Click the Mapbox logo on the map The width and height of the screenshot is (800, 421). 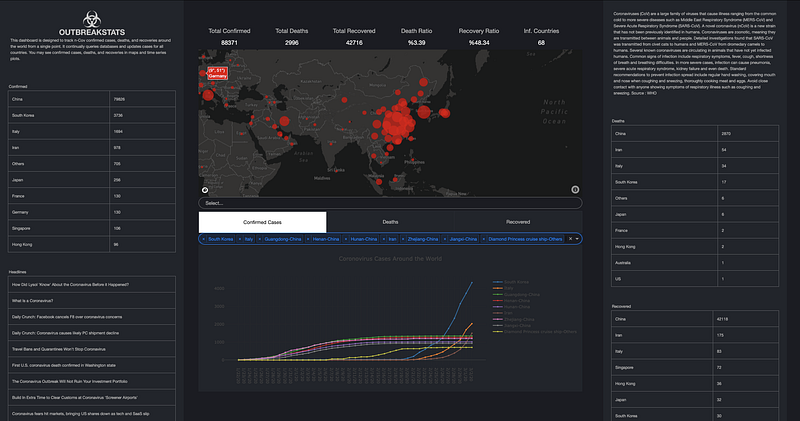click(x=205, y=190)
